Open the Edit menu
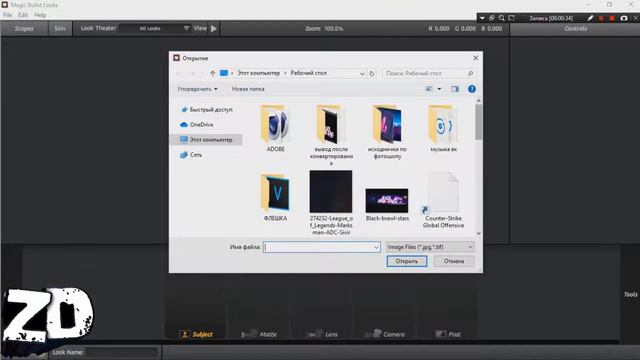 pyautogui.click(x=23, y=15)
